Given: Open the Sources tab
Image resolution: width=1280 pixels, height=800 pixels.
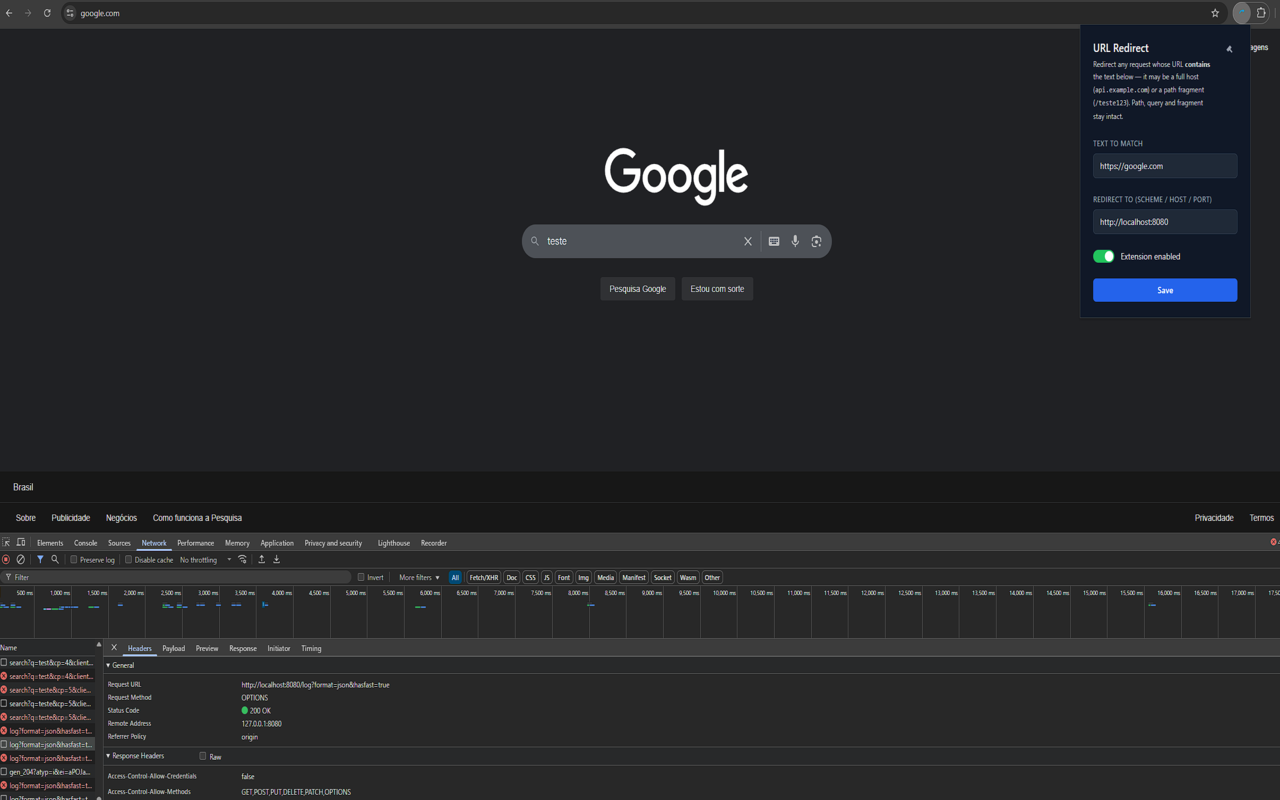Looking at the screenshot, I should click(x=119, y=543).
